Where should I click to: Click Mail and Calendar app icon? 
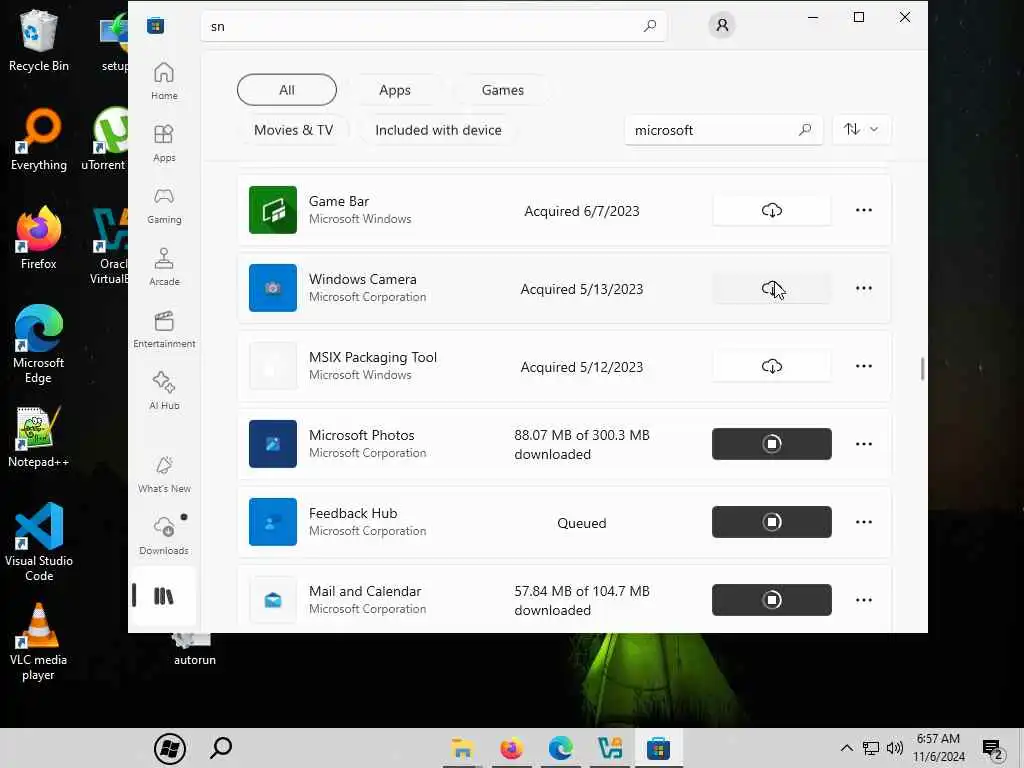point(273,600)
